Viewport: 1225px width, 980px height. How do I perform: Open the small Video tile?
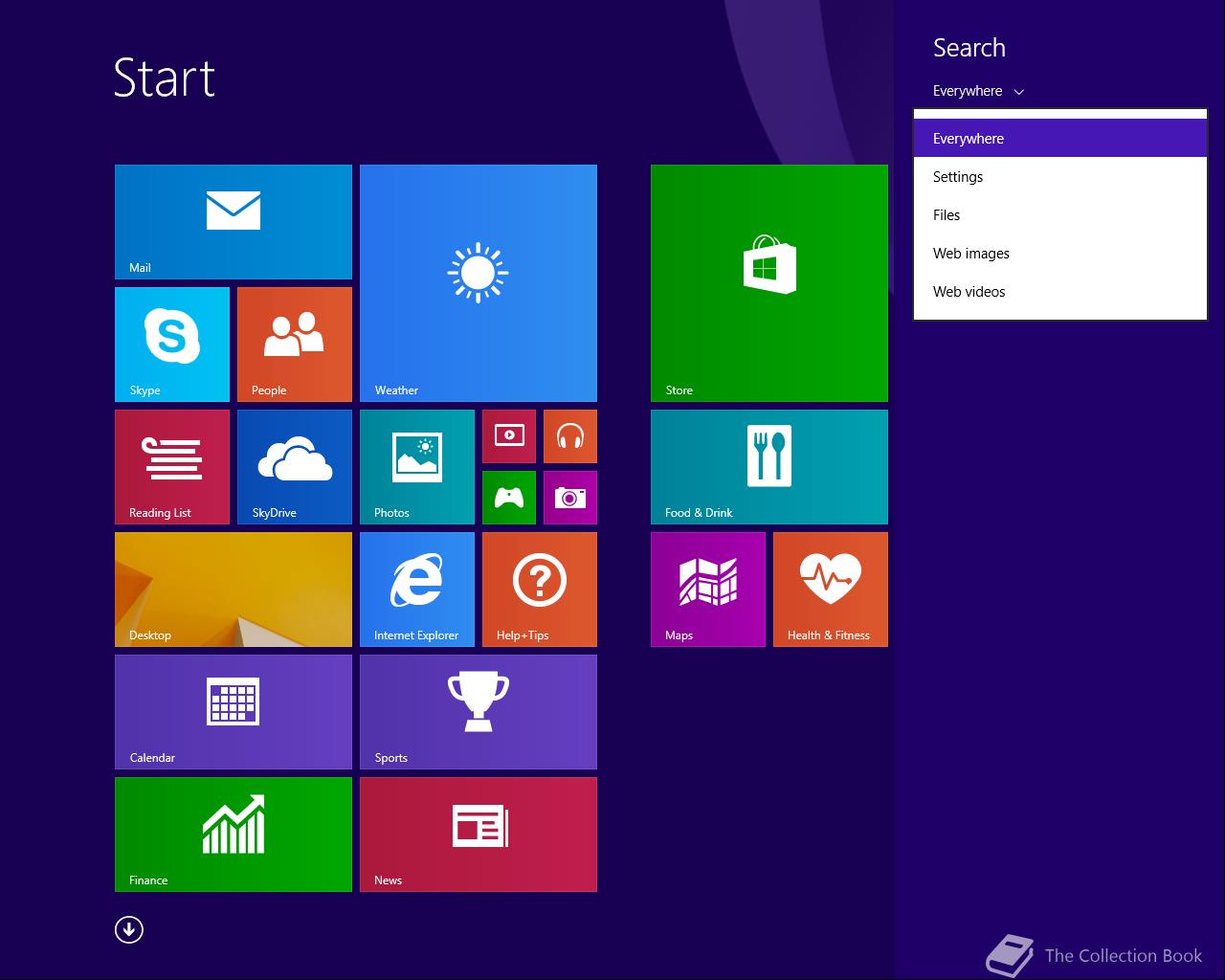click(x=509, y=436)
